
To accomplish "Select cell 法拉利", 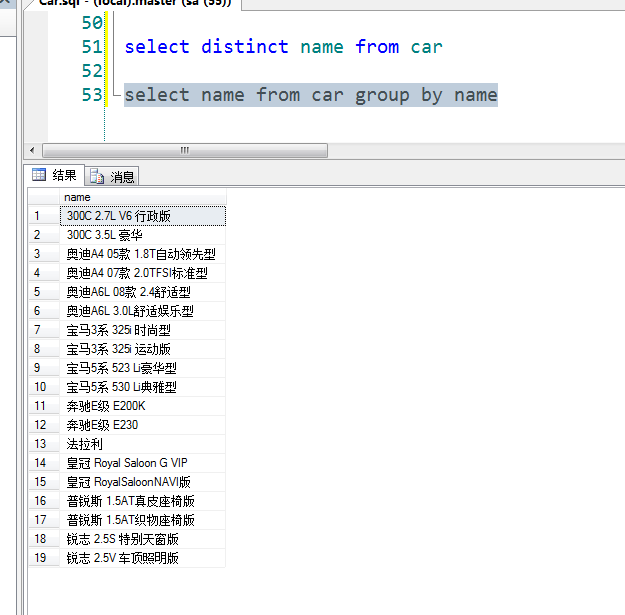I will click(x=143, y=444).
